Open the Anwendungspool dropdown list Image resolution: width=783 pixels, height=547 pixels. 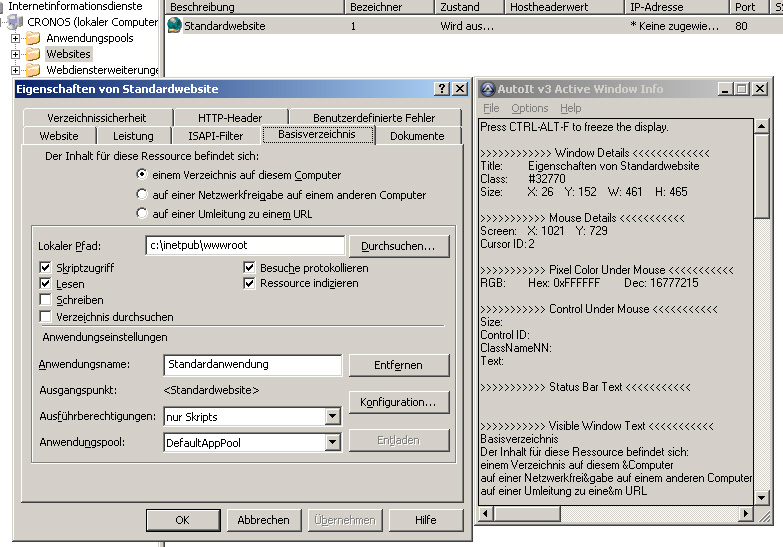332,442
